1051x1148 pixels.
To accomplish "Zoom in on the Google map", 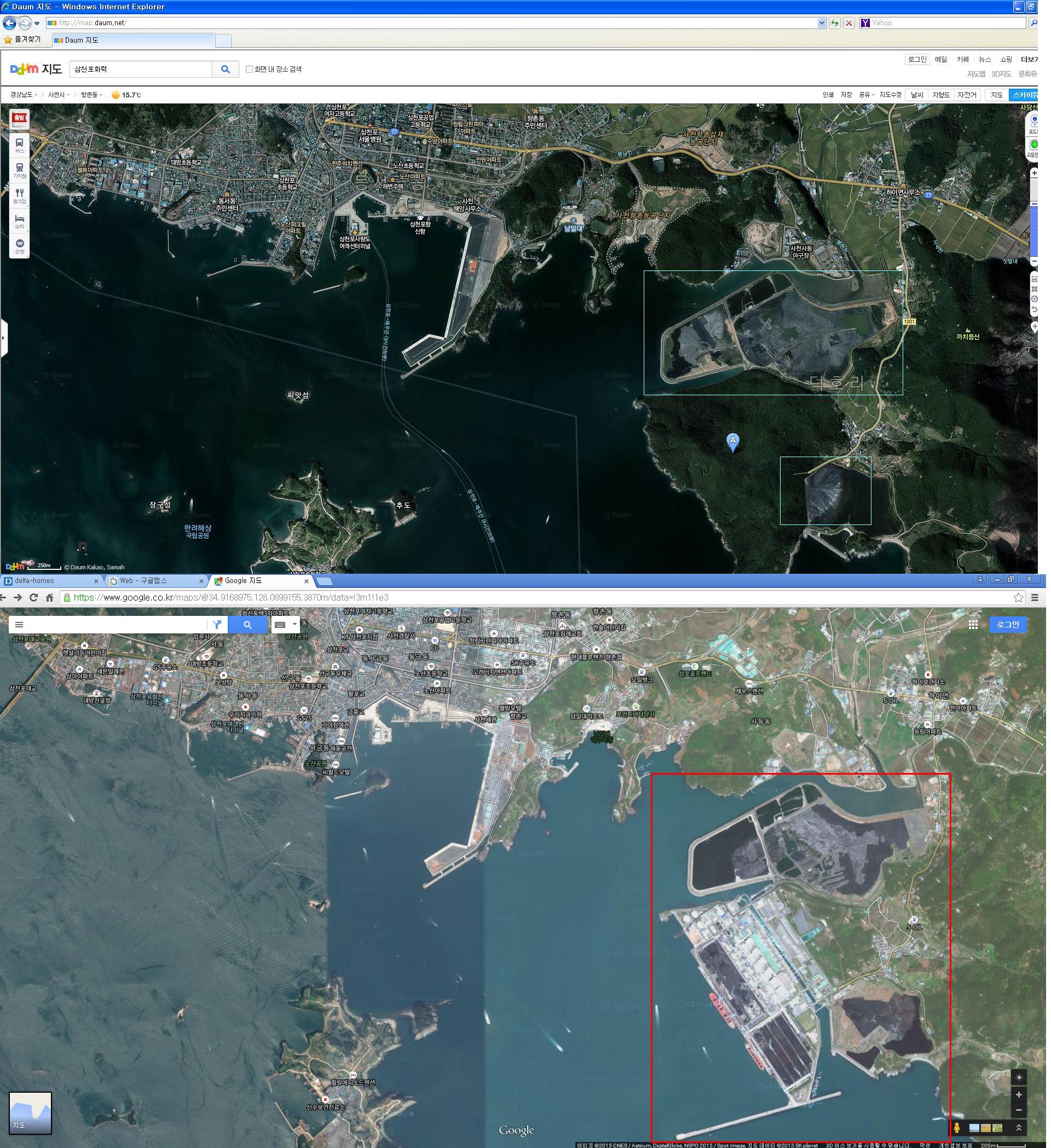I will coord(1019,1094).
